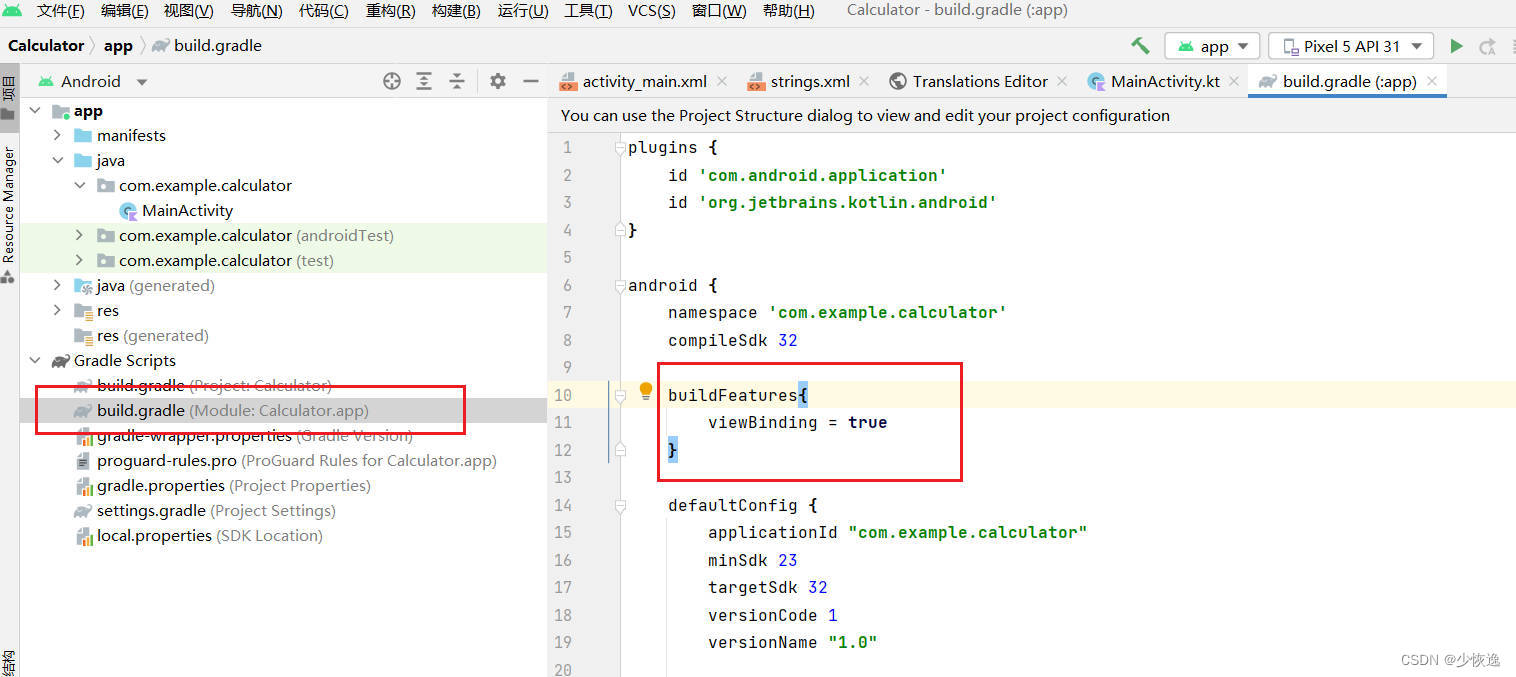
Task: Hide the project panel with minus icon
Action: click(x=531, y=81)
